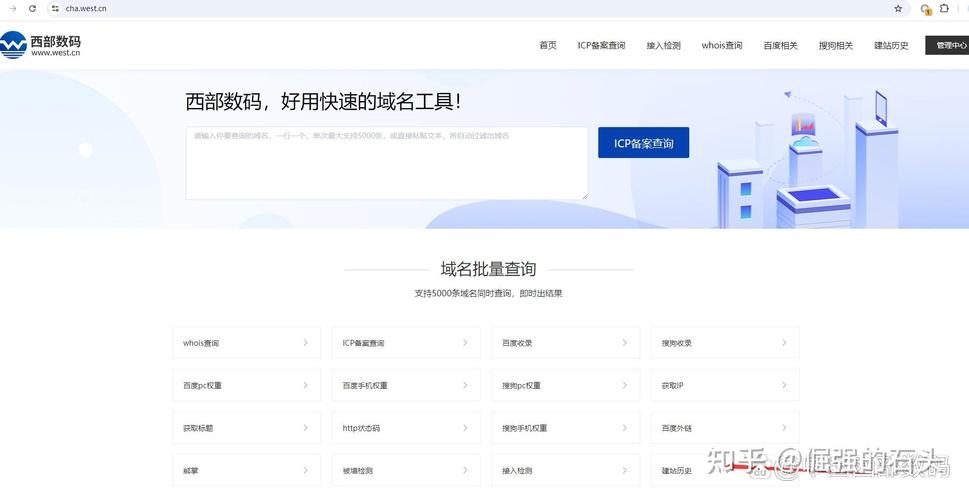Screen dimensions: 969x500
Task: Expand the 百度pc权重 card arrow
Action: click(x=305, y=385)
